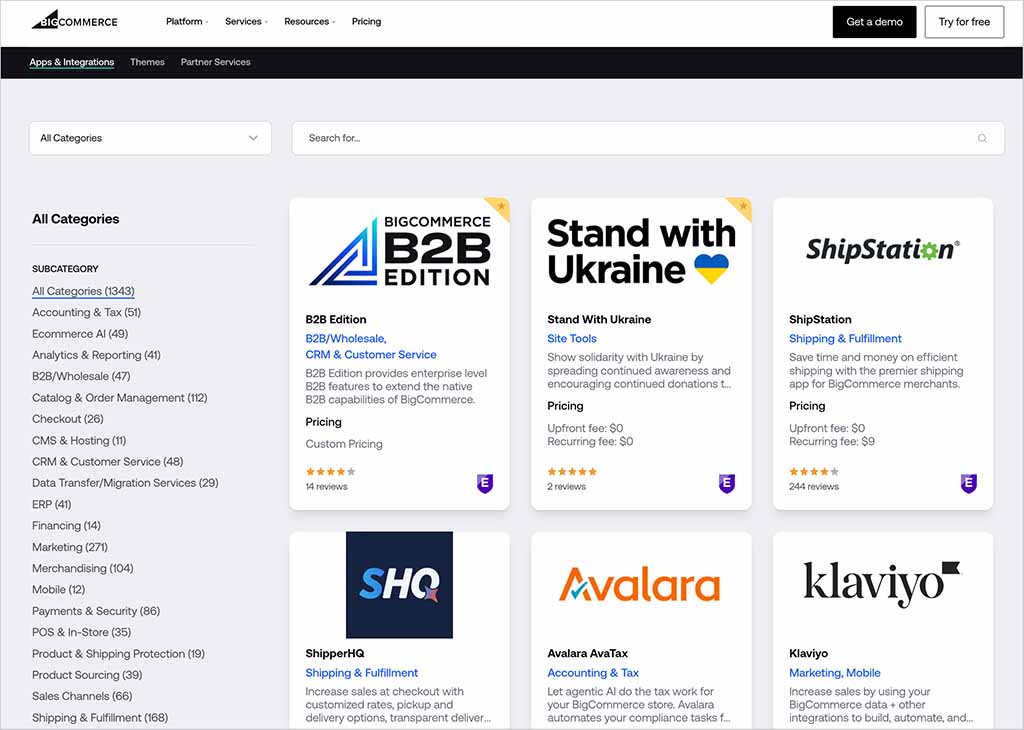Click the purple E badge on ShipStation card
Viewport: 1024px width, 730px height.
(x=968, y=483)
